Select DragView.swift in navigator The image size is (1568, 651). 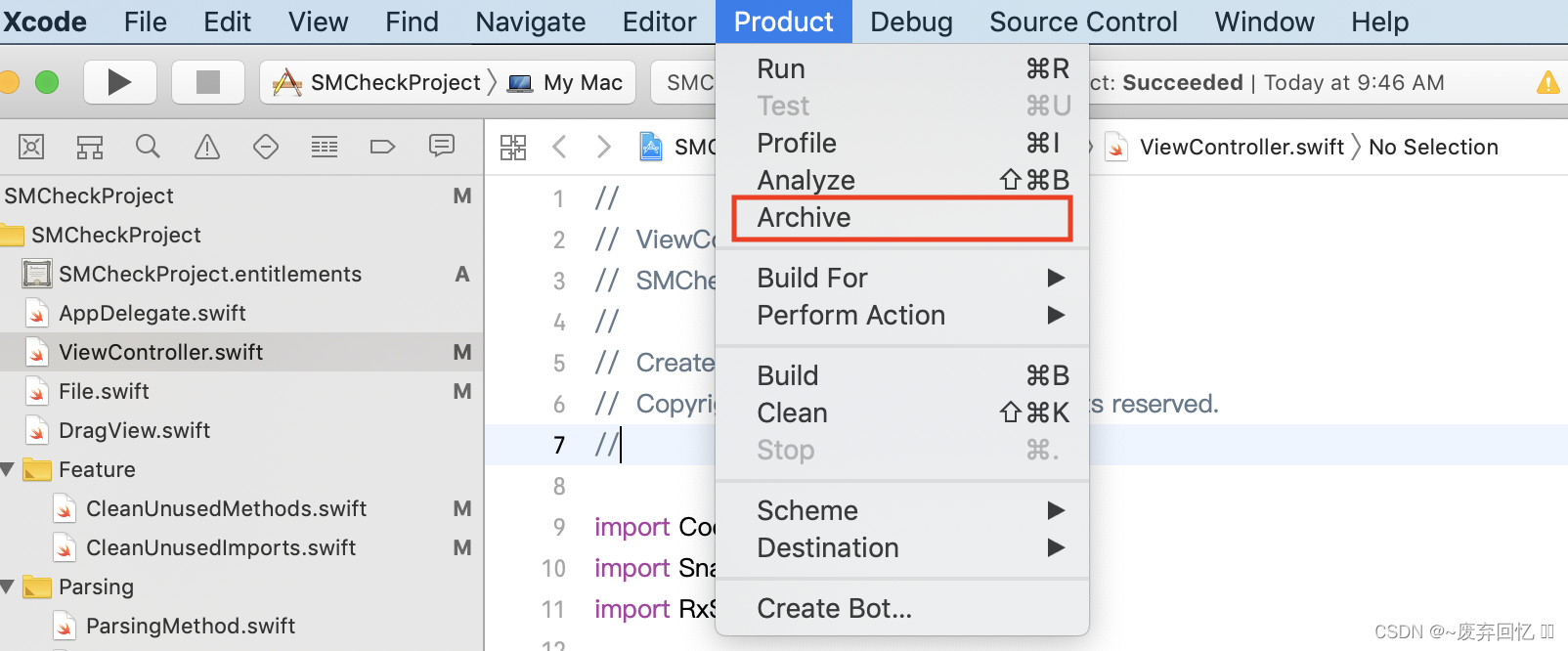click(241, 431)
